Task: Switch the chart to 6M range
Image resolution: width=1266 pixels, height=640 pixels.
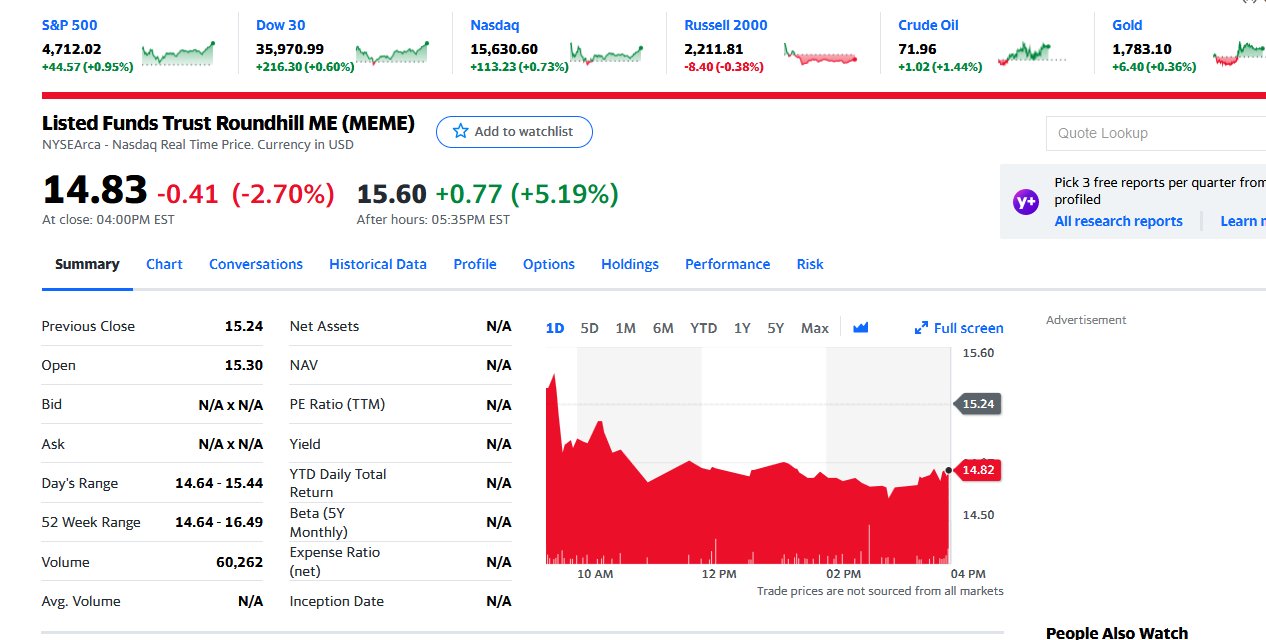Action: [663, 328]
